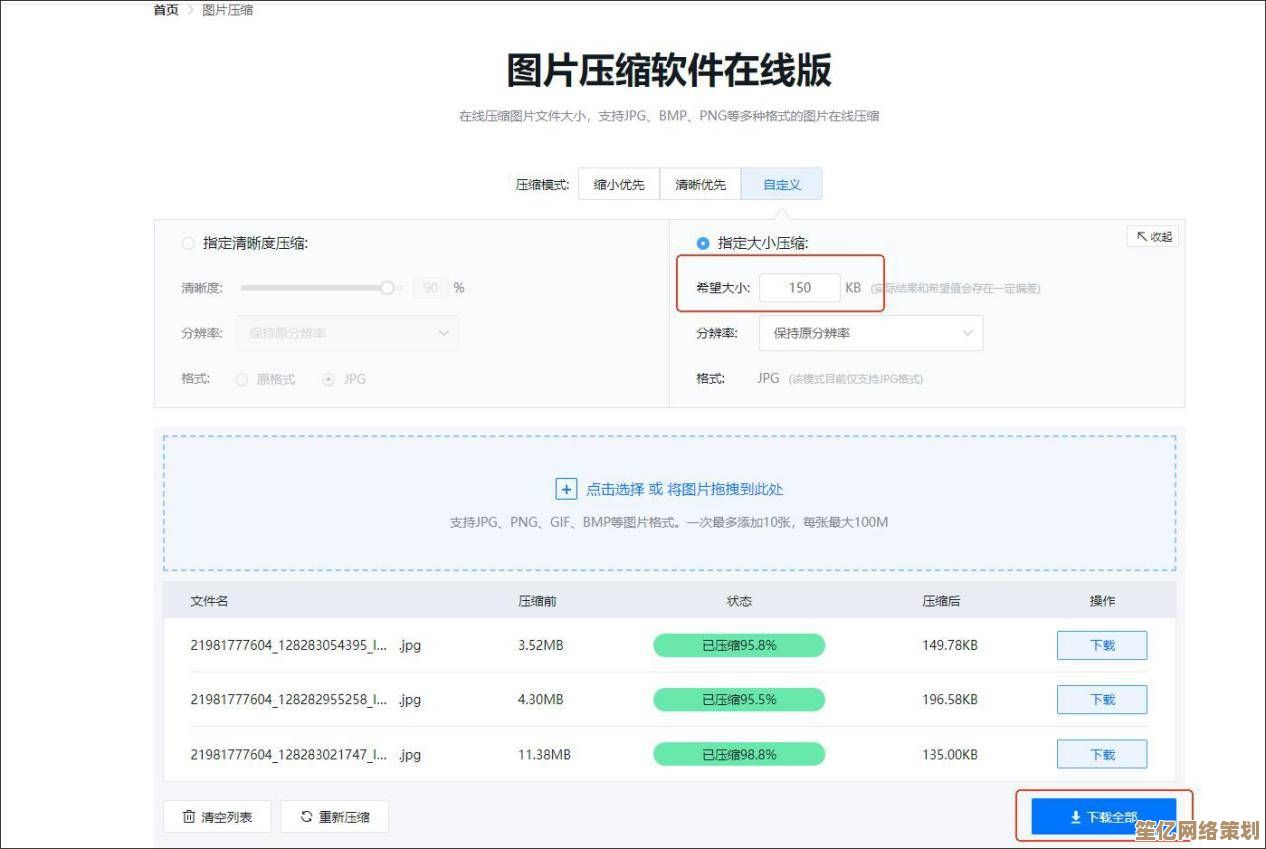Click the plus icon in the upload area
The image size is (1266, 849).
coord(567,488)
